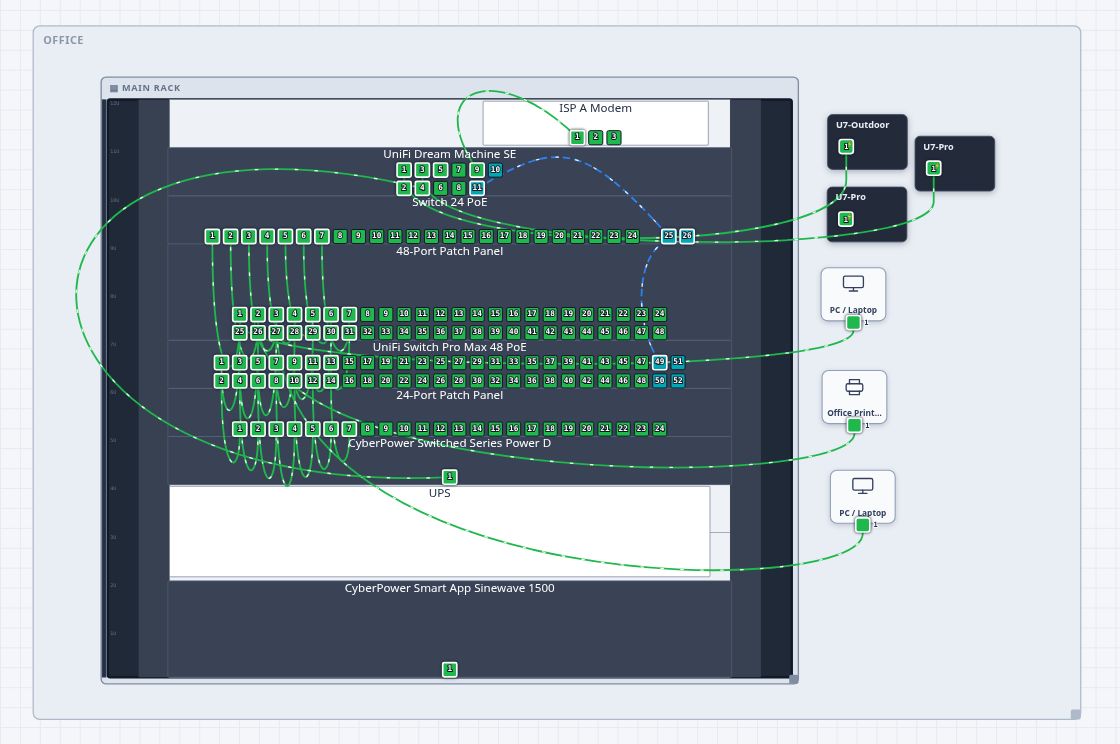Viewport: 1120px width, 744px height.
Task: Select port 25 on 48-Port Patch Panel
Action: point(240,332)
